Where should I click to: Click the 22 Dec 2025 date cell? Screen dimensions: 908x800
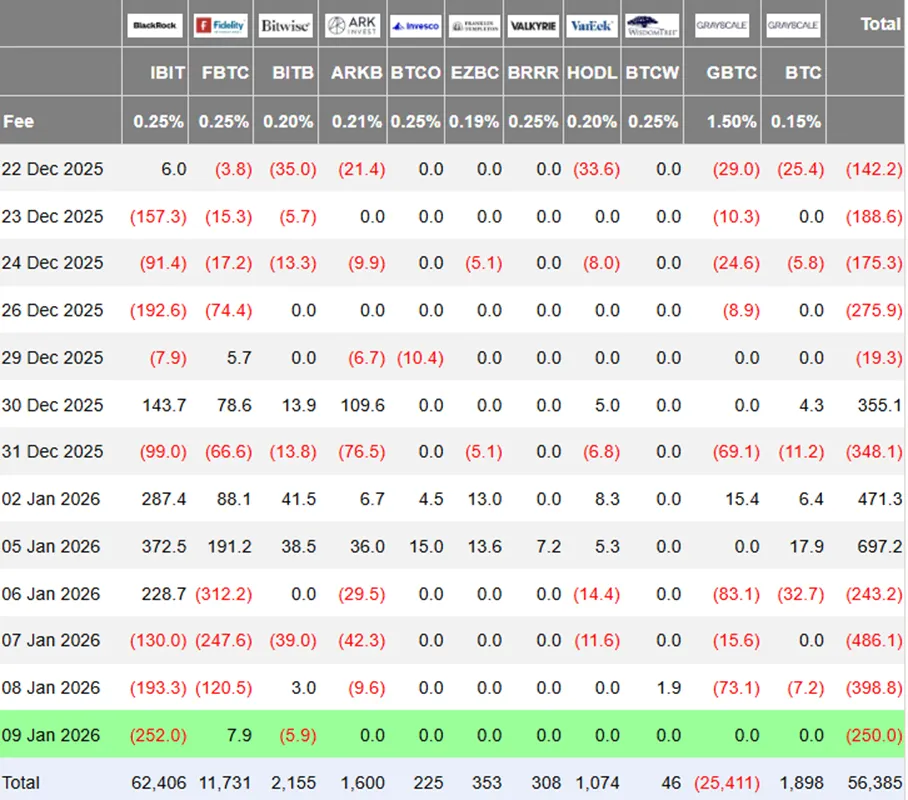(x=52, y=169)
